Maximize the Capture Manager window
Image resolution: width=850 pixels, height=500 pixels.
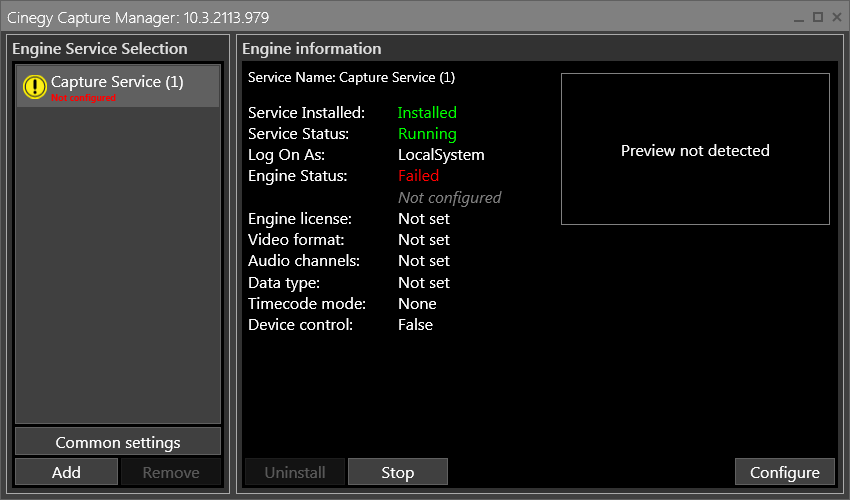(817, 17)
